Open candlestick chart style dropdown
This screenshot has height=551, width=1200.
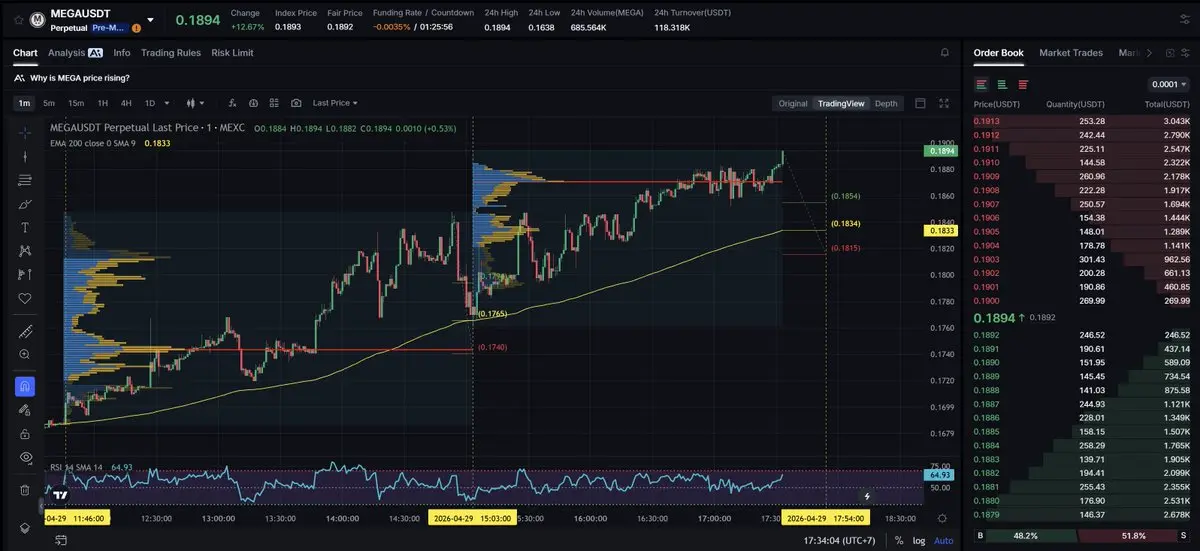click(x=195, y=103)
